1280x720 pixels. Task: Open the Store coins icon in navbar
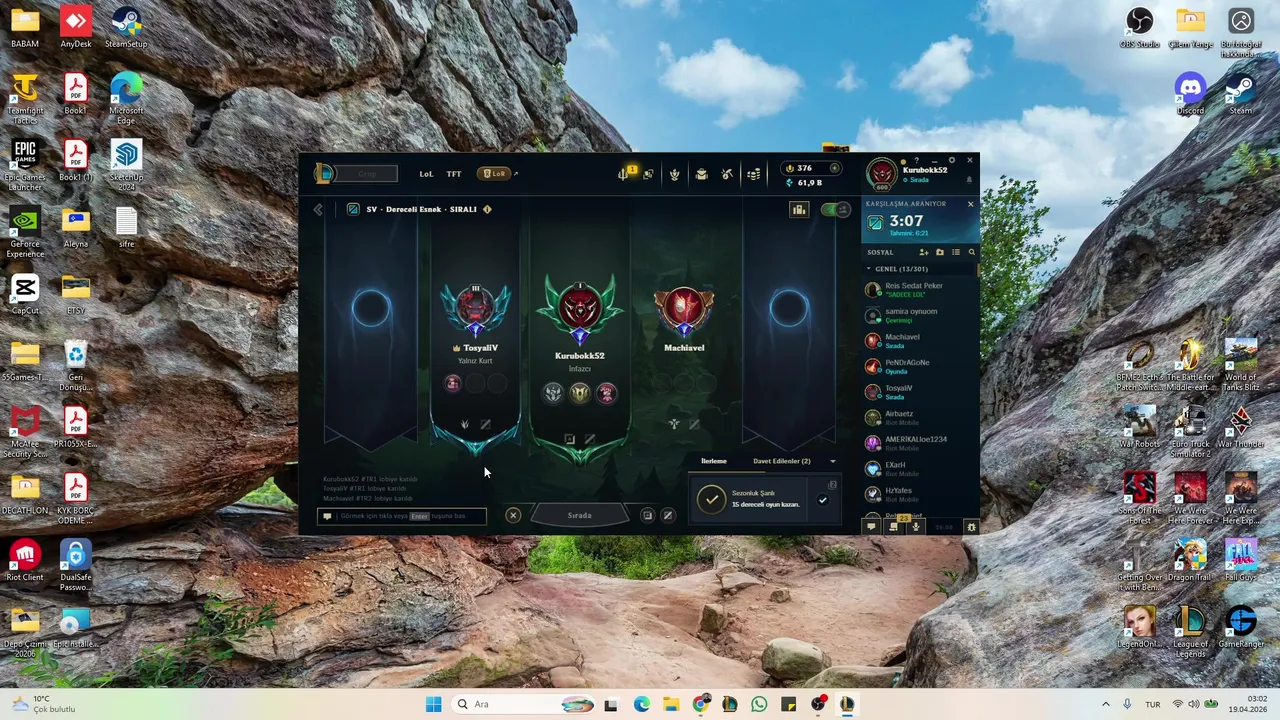(754, 174)
